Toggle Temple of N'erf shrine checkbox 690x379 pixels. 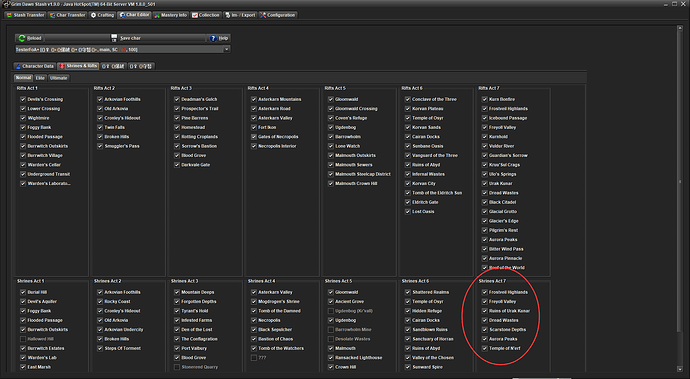point(485,348)
